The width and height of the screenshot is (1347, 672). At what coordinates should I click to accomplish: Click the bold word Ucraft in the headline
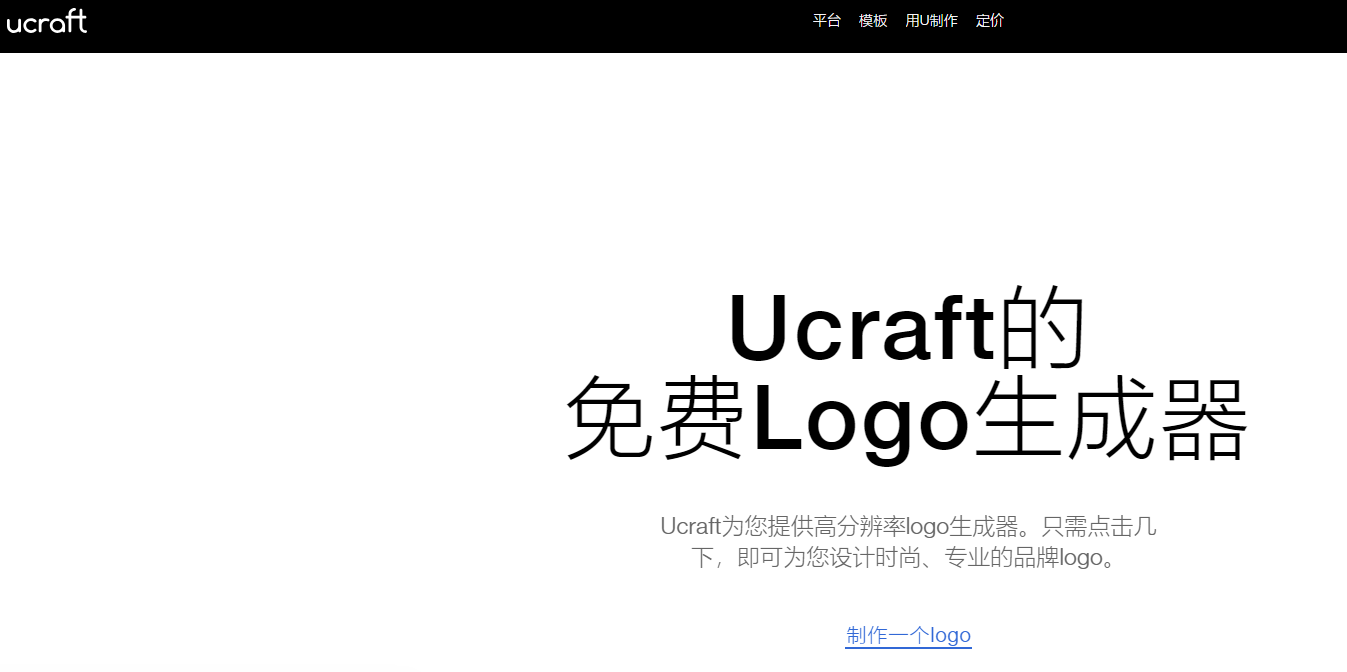click(x=860, y=329)
